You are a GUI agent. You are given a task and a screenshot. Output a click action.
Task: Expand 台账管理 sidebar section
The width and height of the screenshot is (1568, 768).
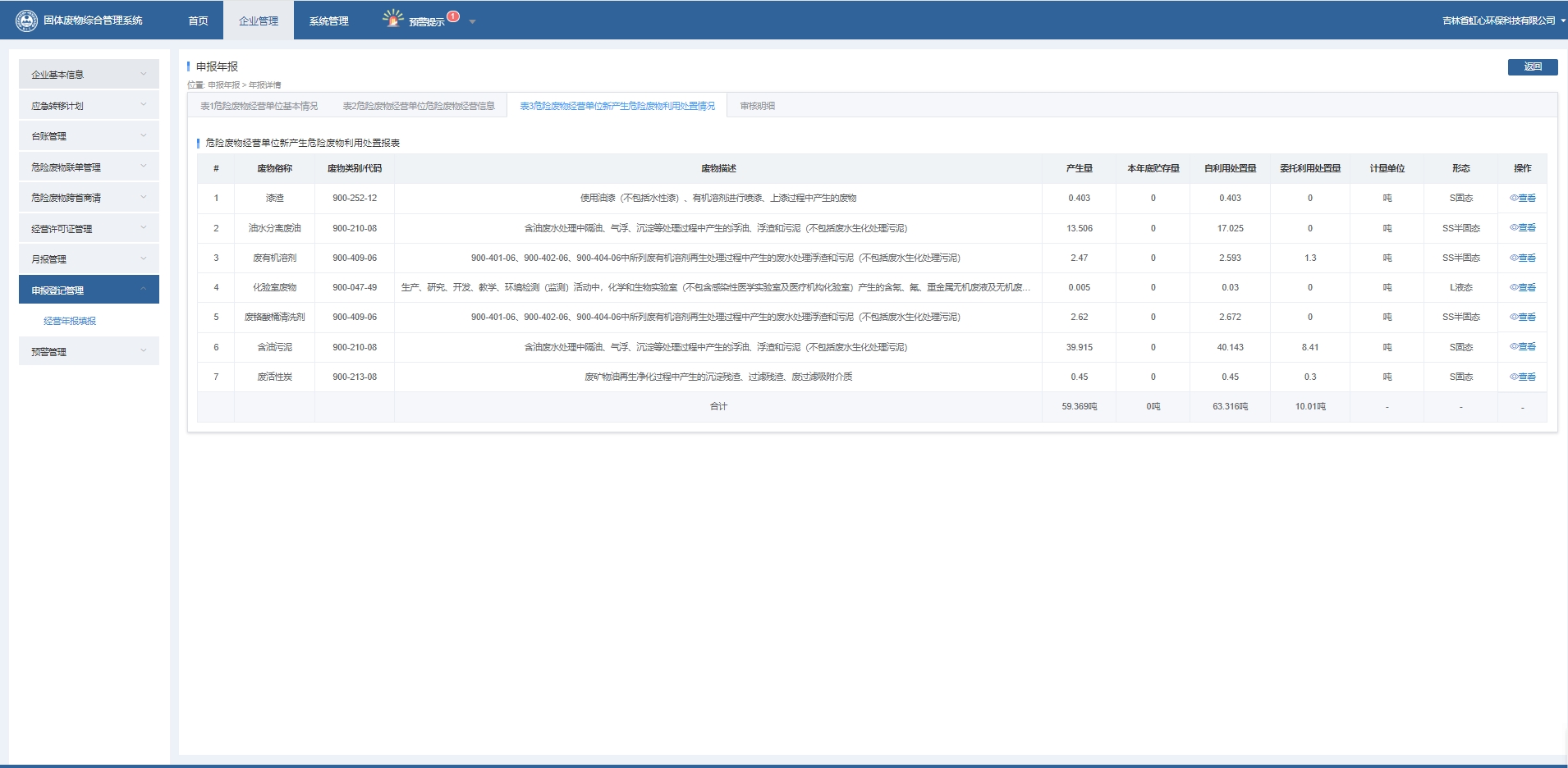[89, 135]
